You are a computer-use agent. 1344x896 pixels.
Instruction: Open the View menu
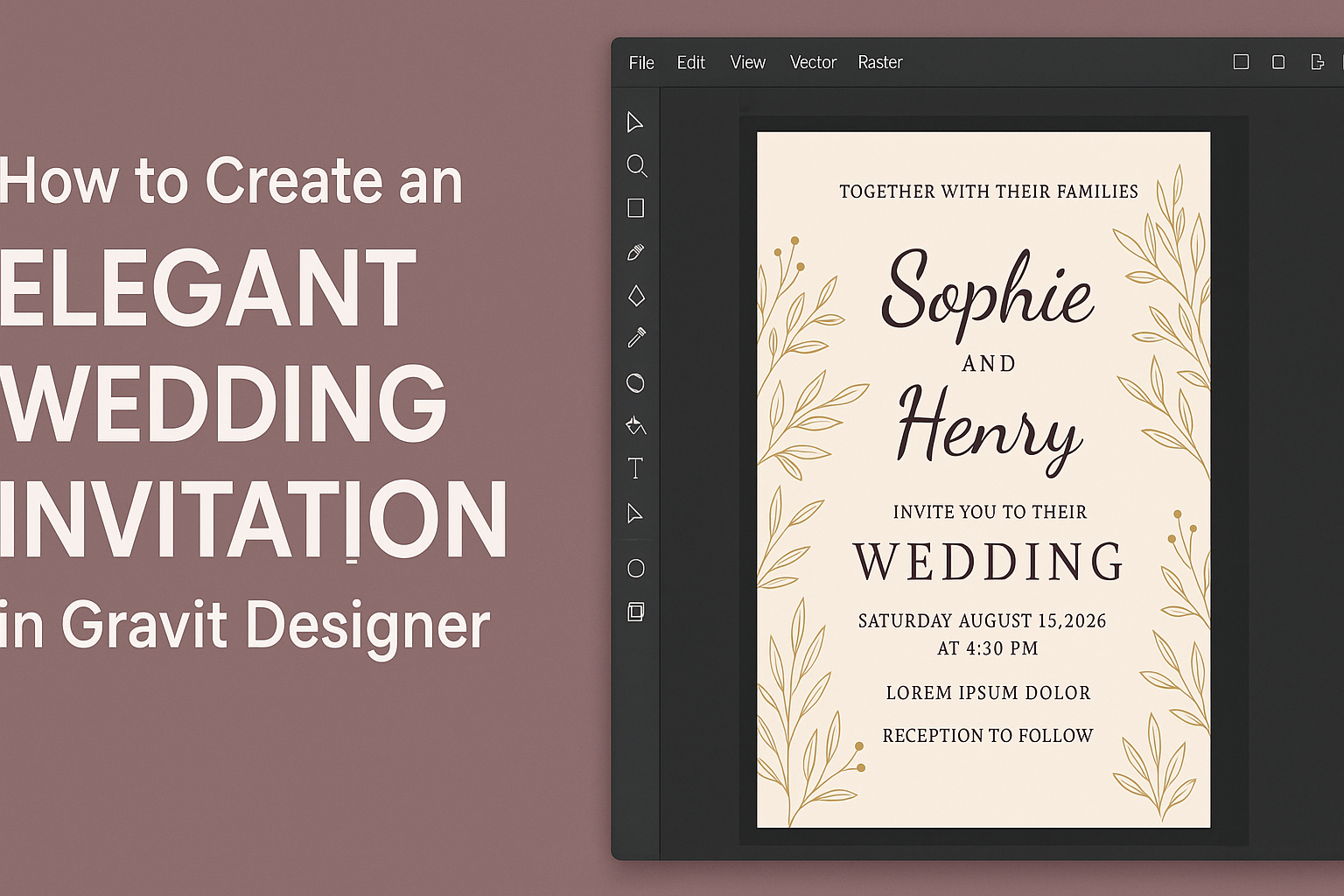pyautogui.click(x=747, y=62)
